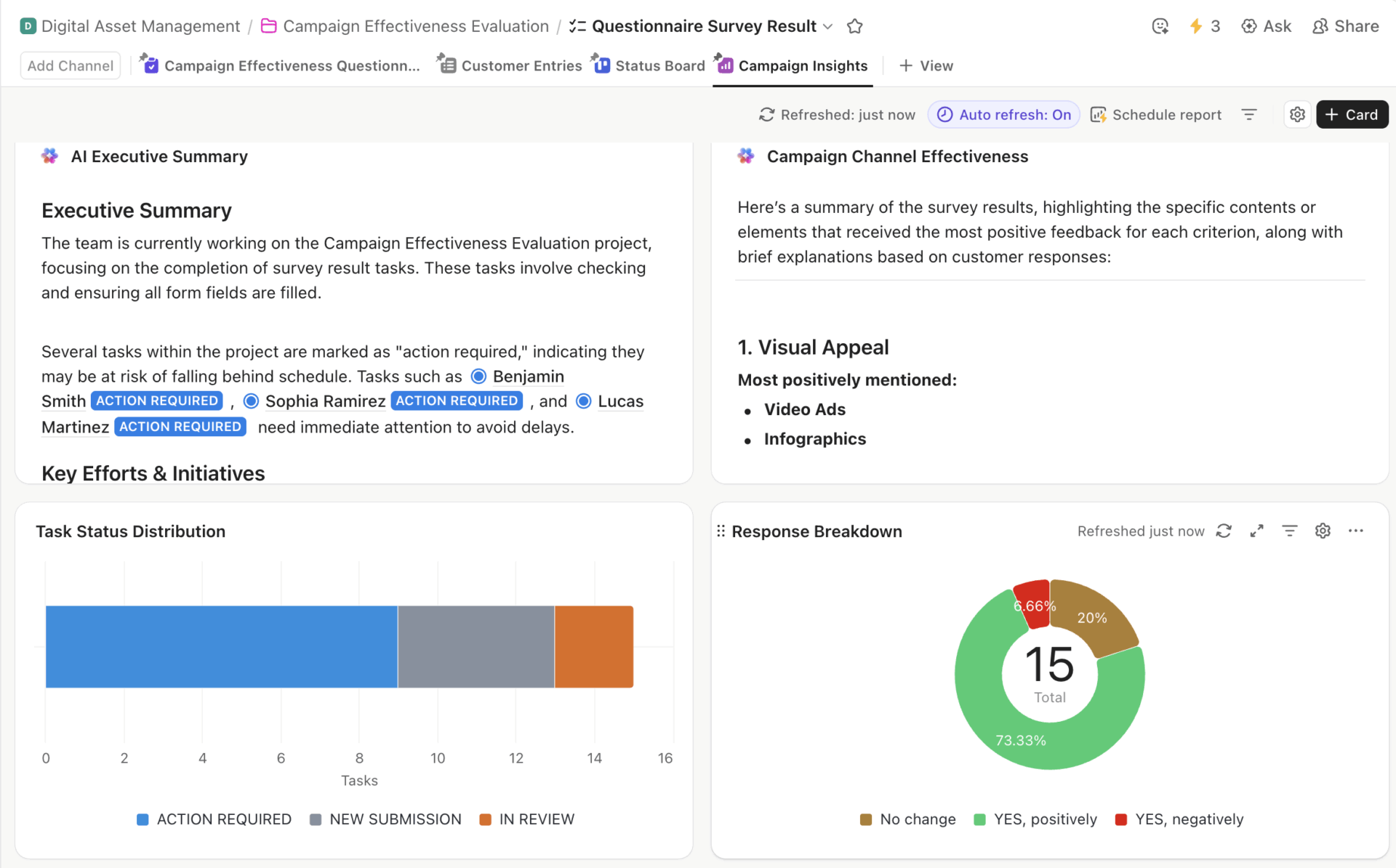Screen dimensions: 1396x868
Task: Expand Response Breakdown to full screen
Action: click(x=1256, y=531)
